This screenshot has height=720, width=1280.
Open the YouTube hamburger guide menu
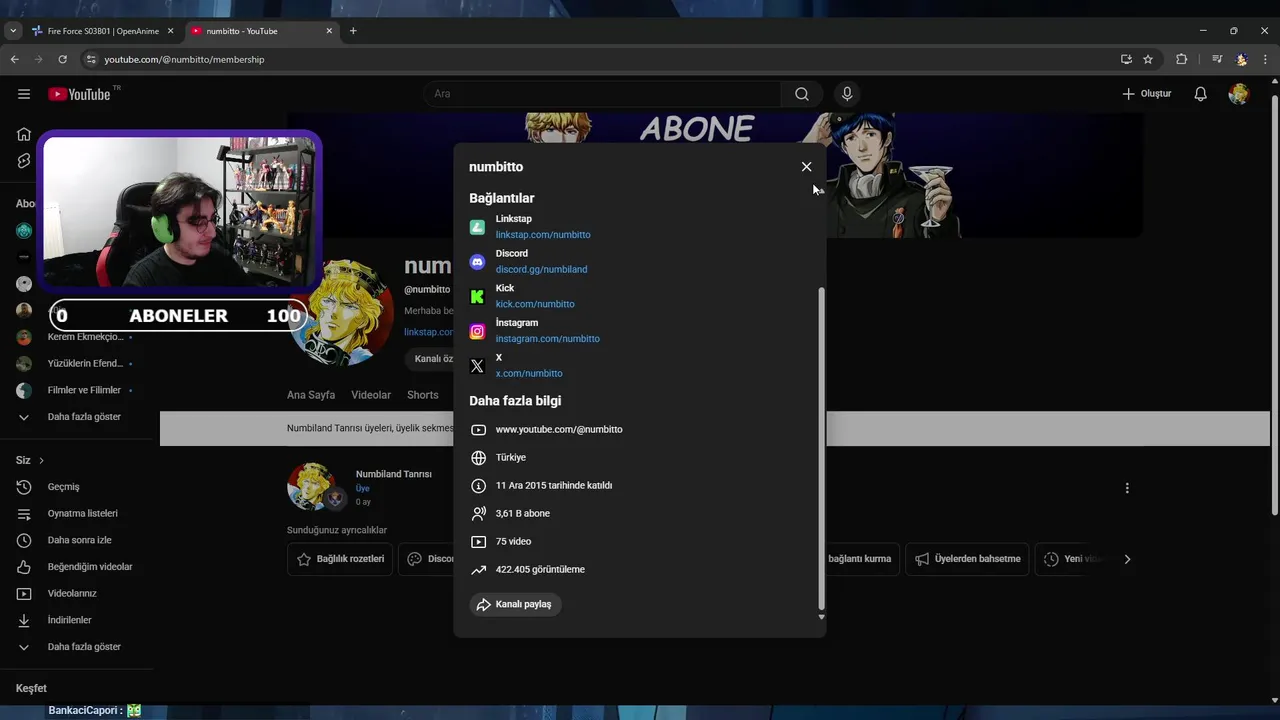(x=24, y=94)
